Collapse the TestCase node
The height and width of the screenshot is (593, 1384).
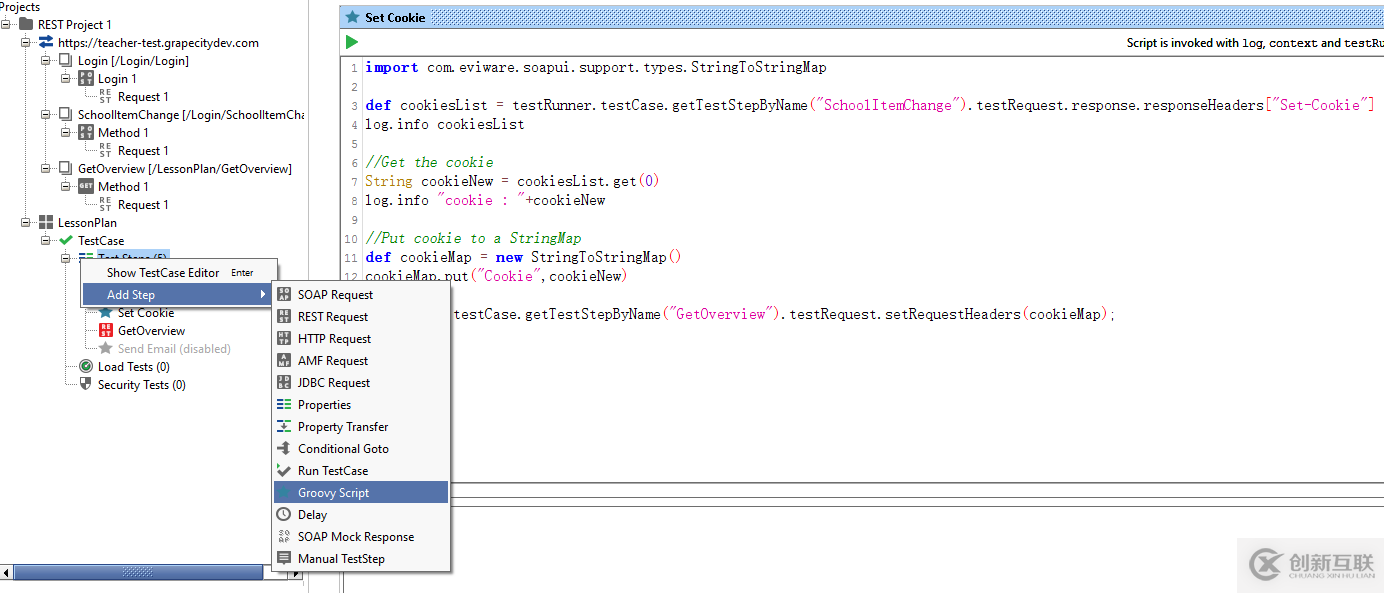(x=46, y=240)
